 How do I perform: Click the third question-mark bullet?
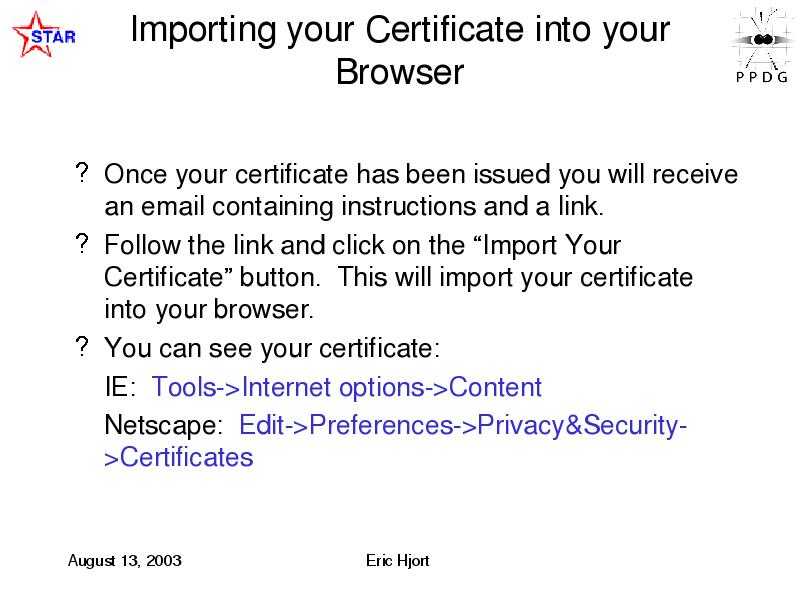(82, 346)
